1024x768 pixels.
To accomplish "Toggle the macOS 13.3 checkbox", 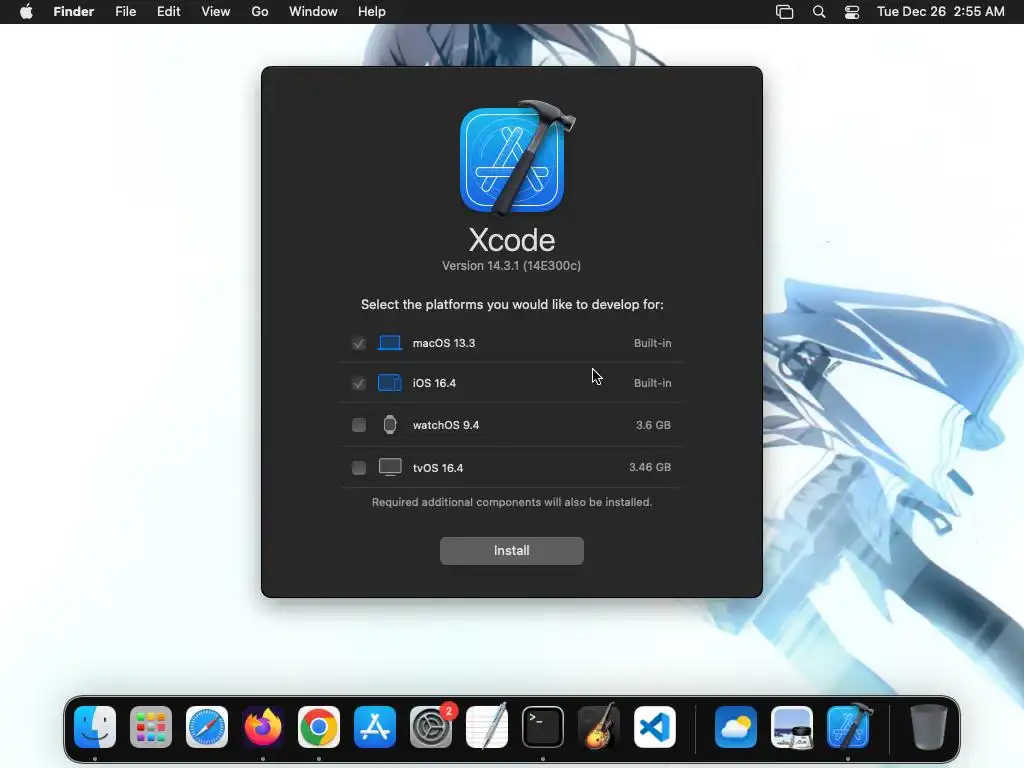I will (x=359, y=343).
